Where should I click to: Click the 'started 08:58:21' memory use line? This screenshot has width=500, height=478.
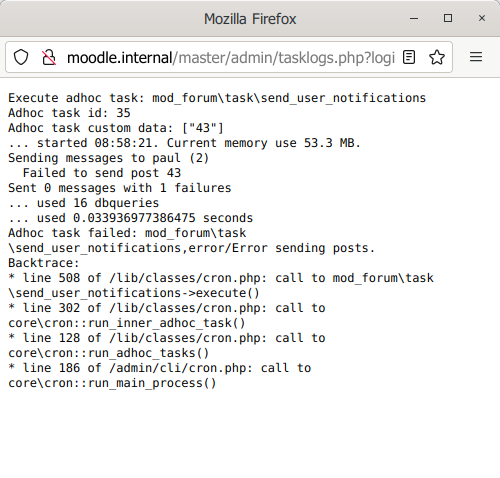coord(184,143)
